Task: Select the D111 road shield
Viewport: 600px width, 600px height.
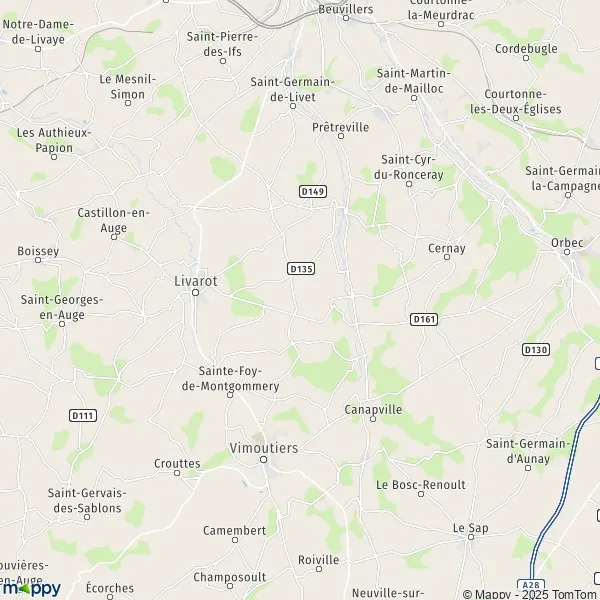Action: pos(83,416)
